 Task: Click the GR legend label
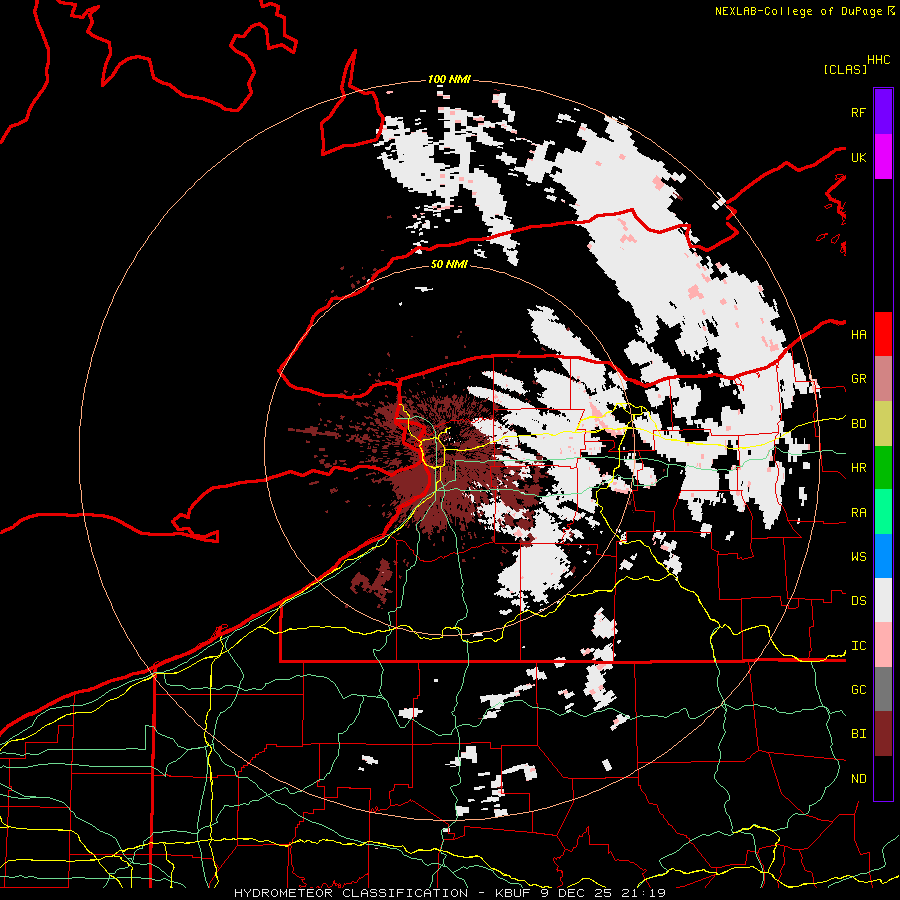859,379
